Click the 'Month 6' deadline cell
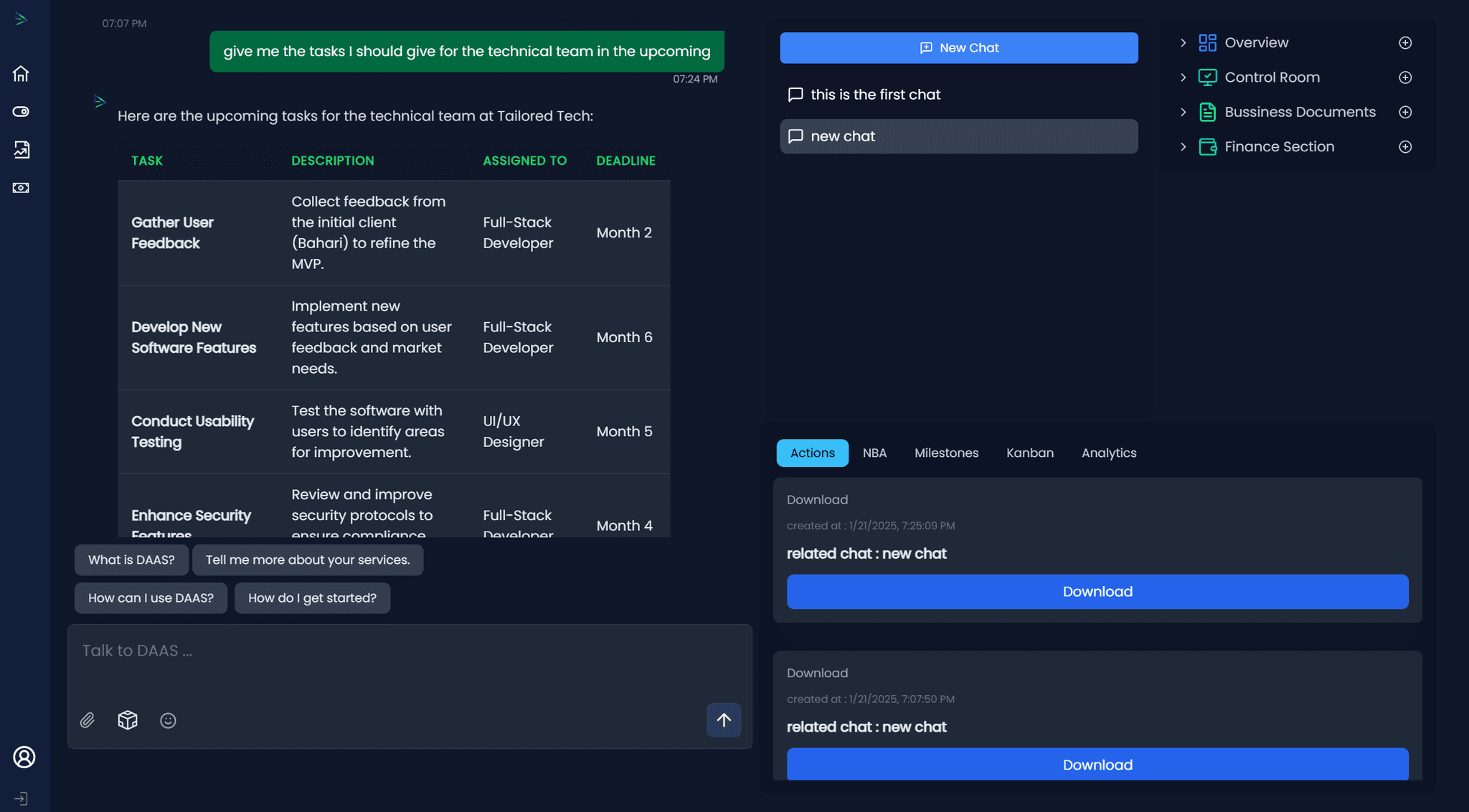 click(624, 337)
